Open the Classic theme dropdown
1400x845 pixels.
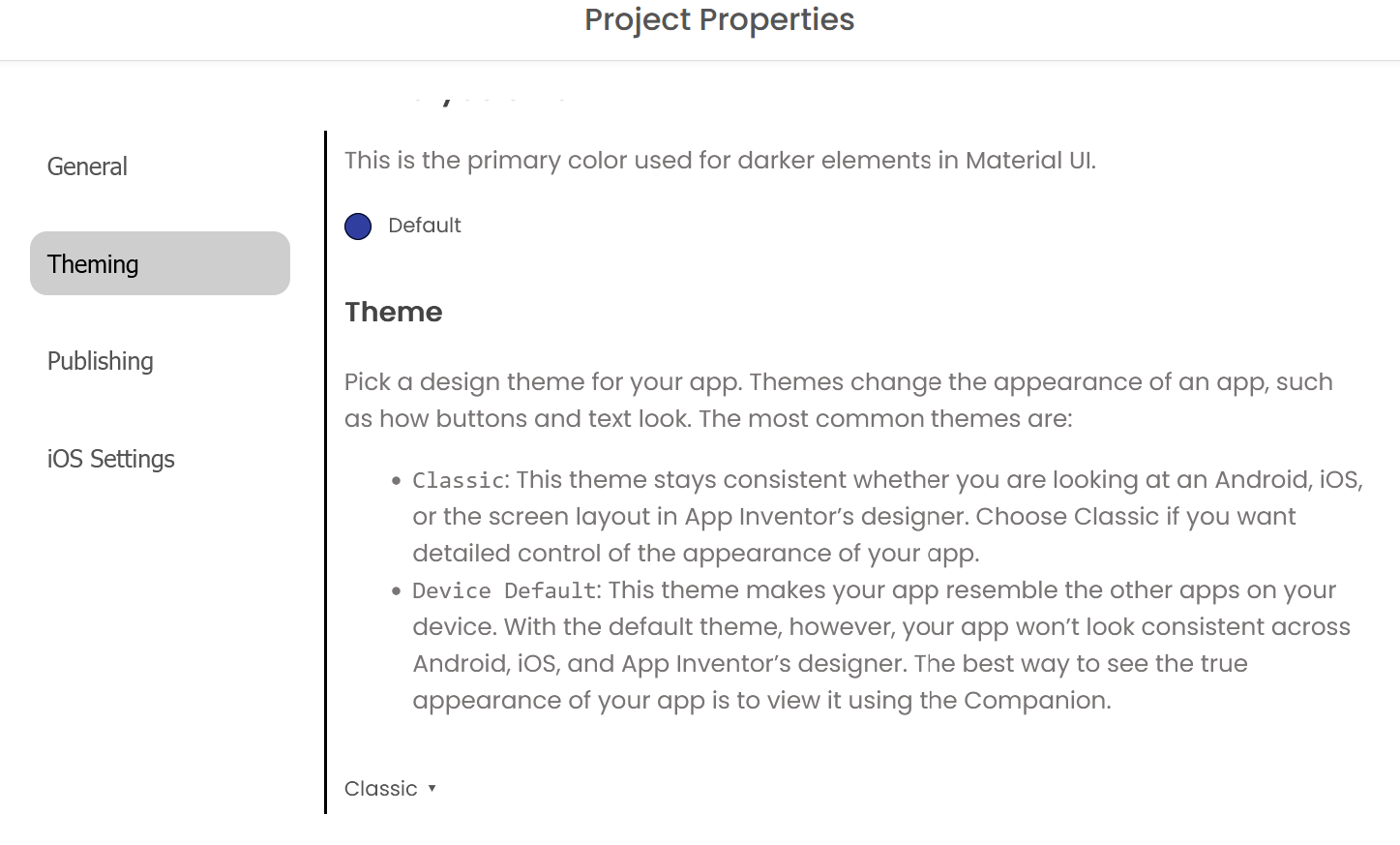391,789
